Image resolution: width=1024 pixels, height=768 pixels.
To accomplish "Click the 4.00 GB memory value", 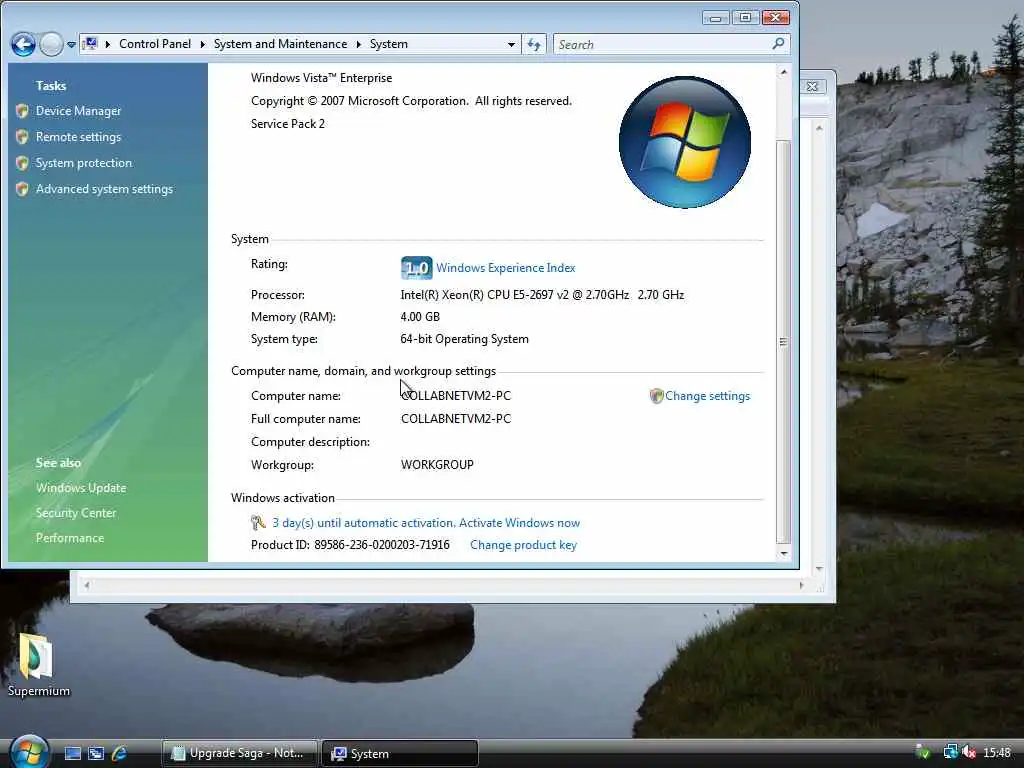I will coord(420,317).
